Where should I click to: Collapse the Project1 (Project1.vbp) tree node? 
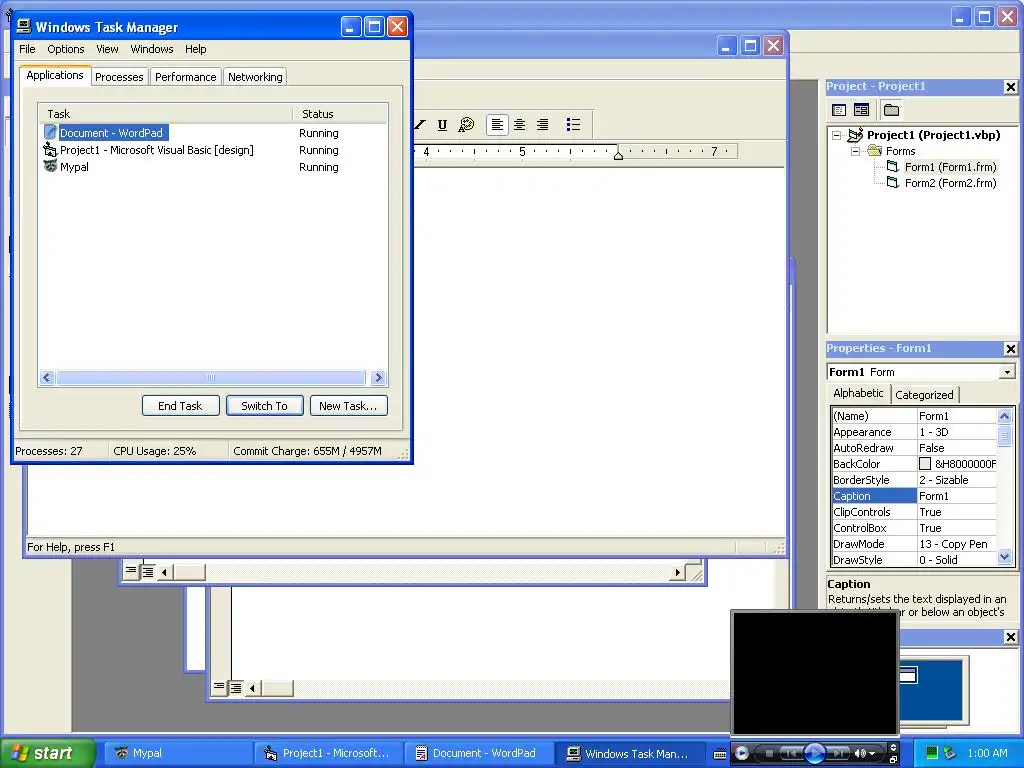837,135
